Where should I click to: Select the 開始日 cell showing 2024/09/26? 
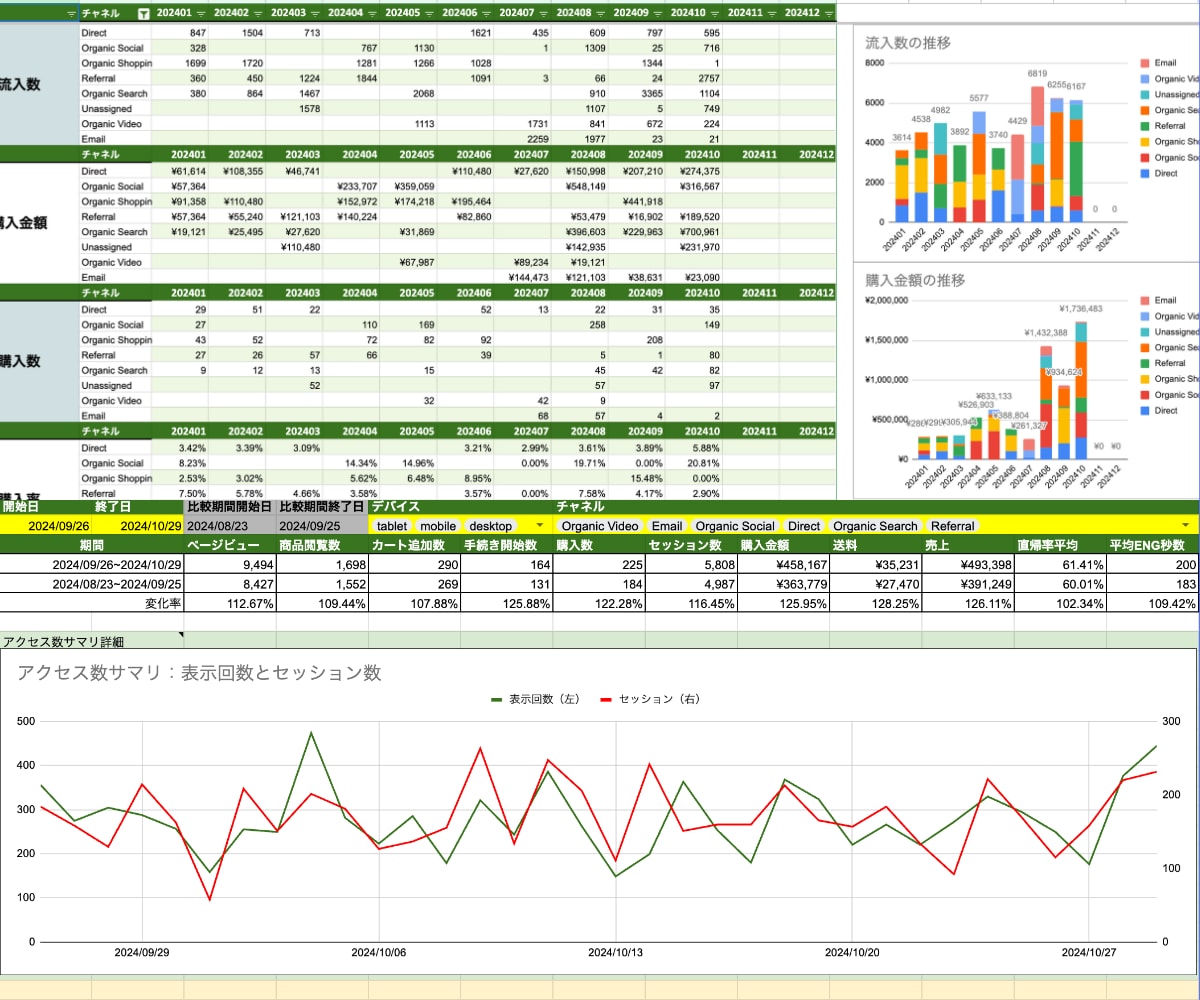point(46,526)
